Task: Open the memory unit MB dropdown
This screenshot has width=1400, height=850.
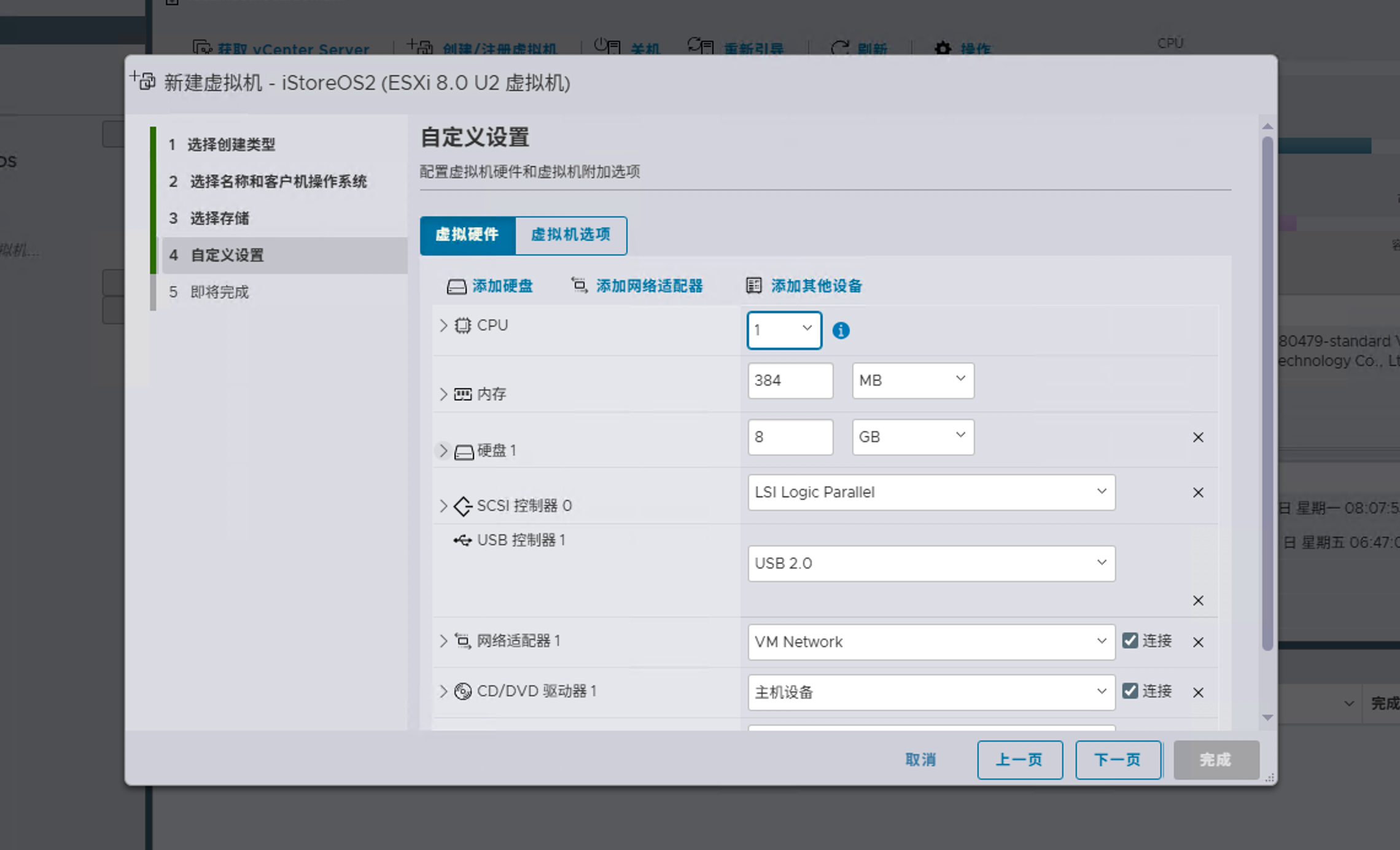Action: (x=912, y=380)
